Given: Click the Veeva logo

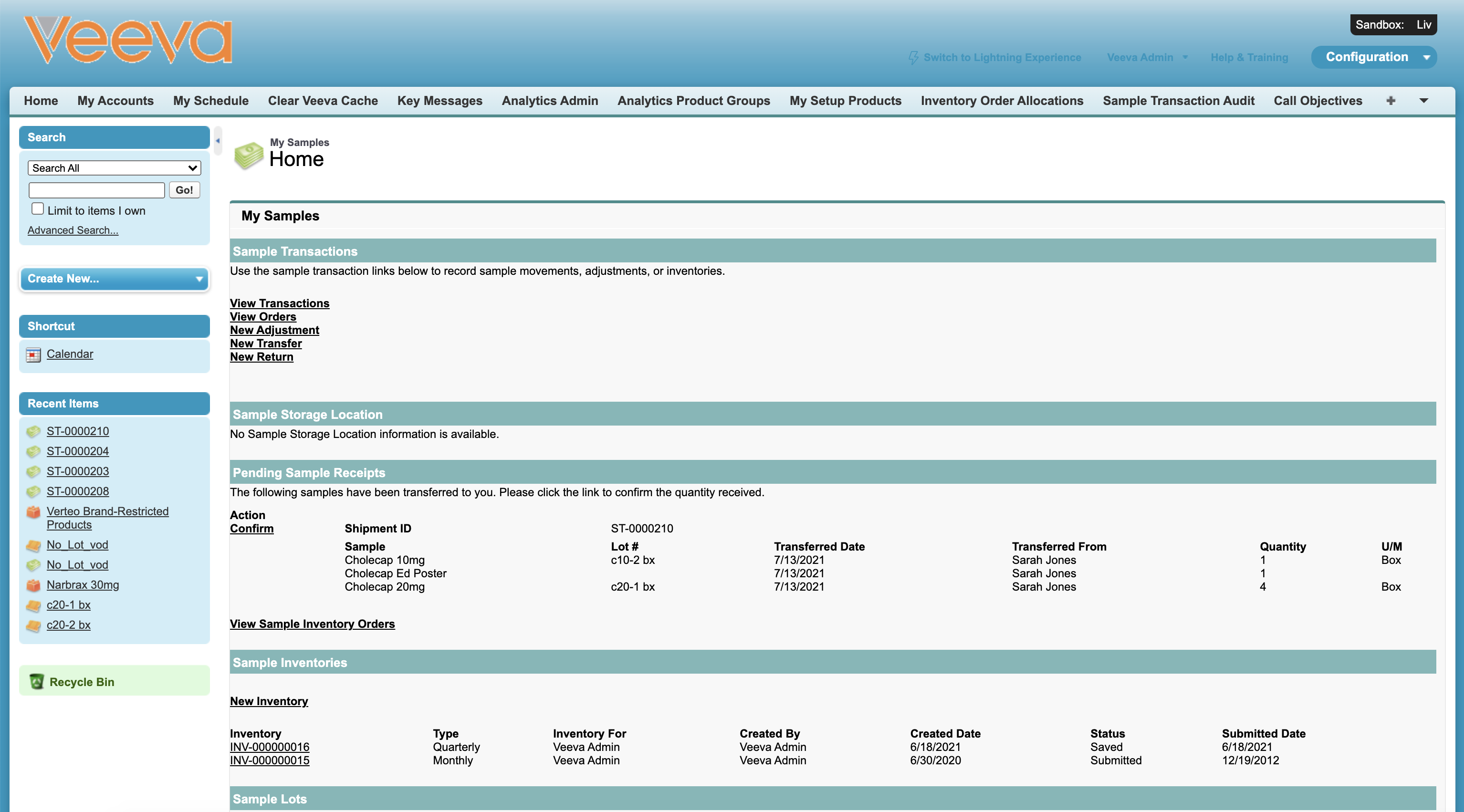Looking at the screenshot, I should coord(128,40).
